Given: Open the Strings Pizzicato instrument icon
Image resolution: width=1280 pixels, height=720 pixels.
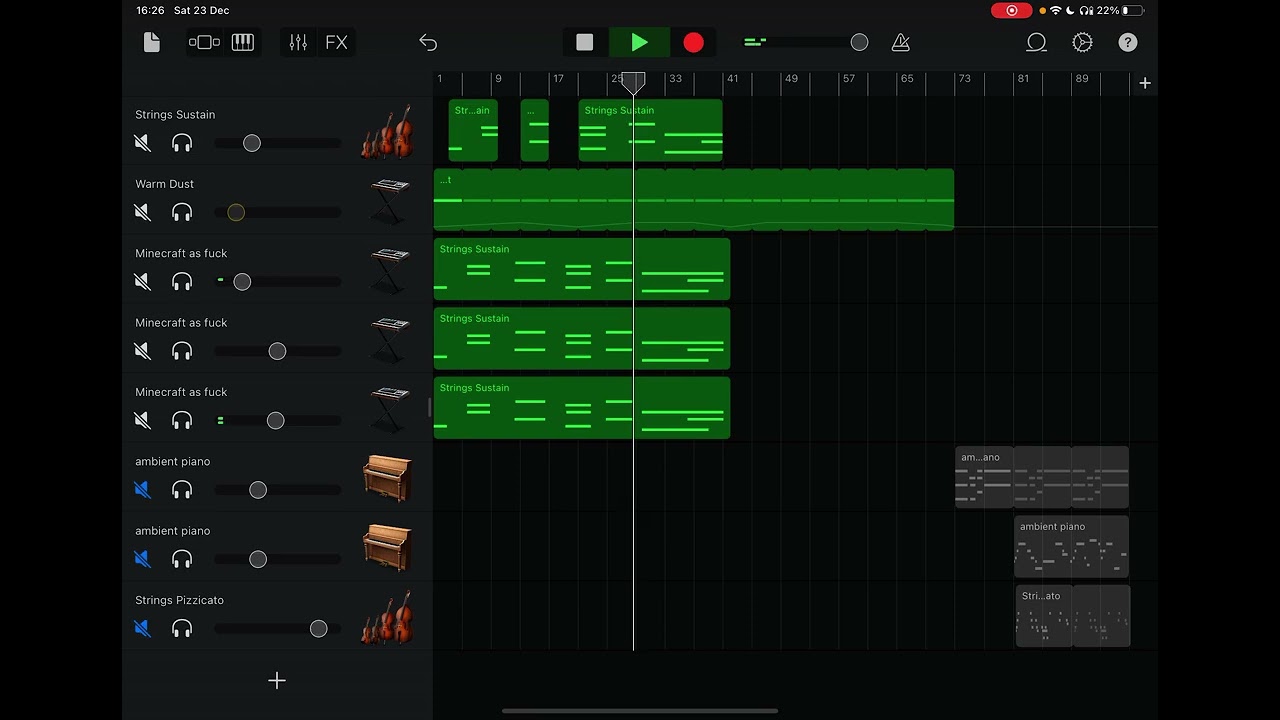Looking at the screenshot, I should [387, 617].
